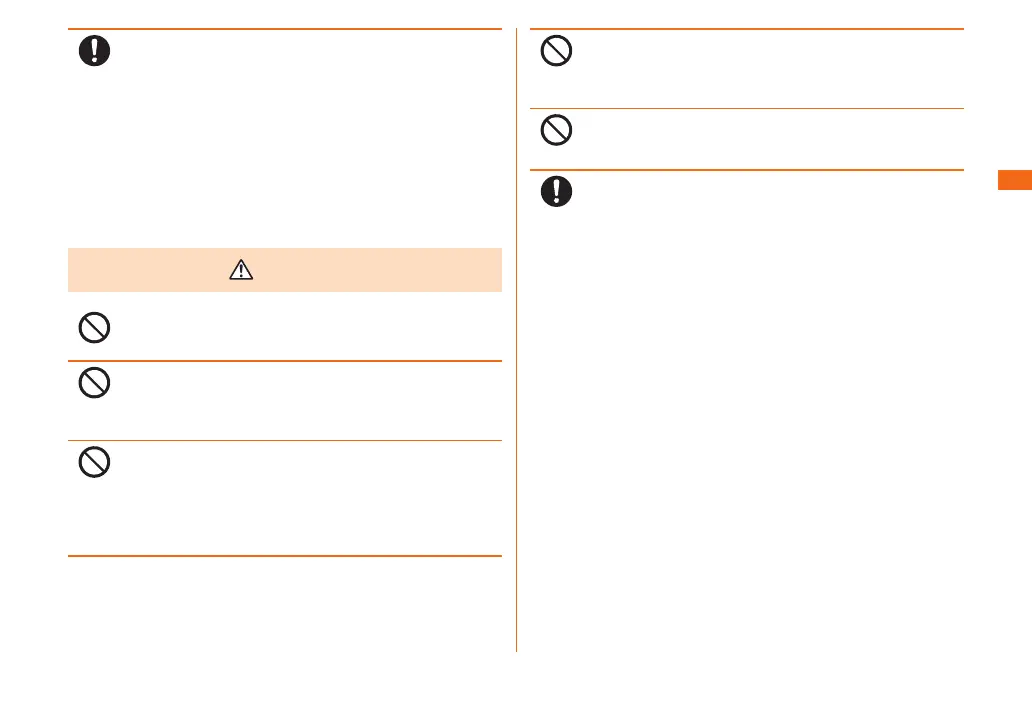Select the top prohibition icon in right column

556,51
